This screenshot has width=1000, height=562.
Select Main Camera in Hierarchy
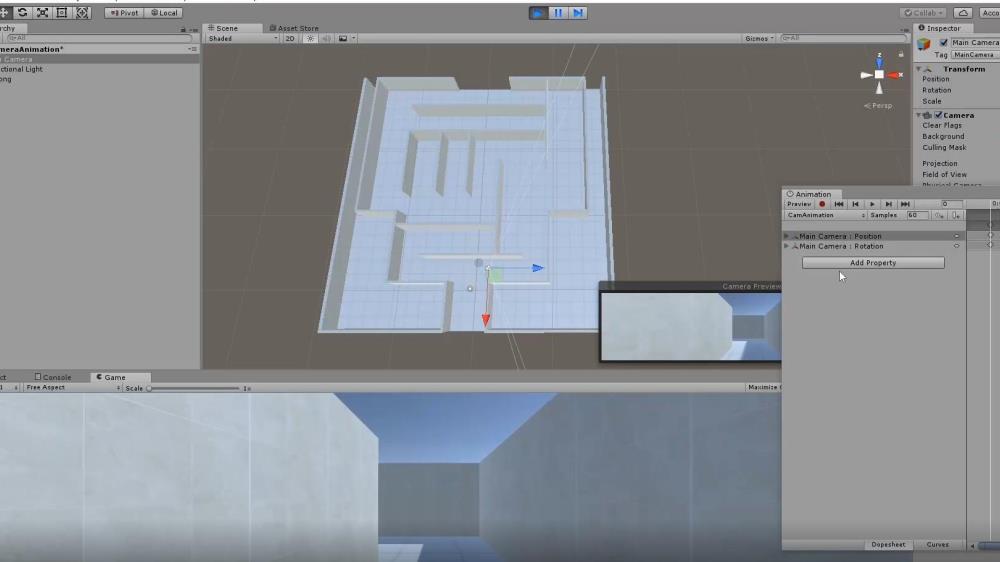[x=99, y=59]
